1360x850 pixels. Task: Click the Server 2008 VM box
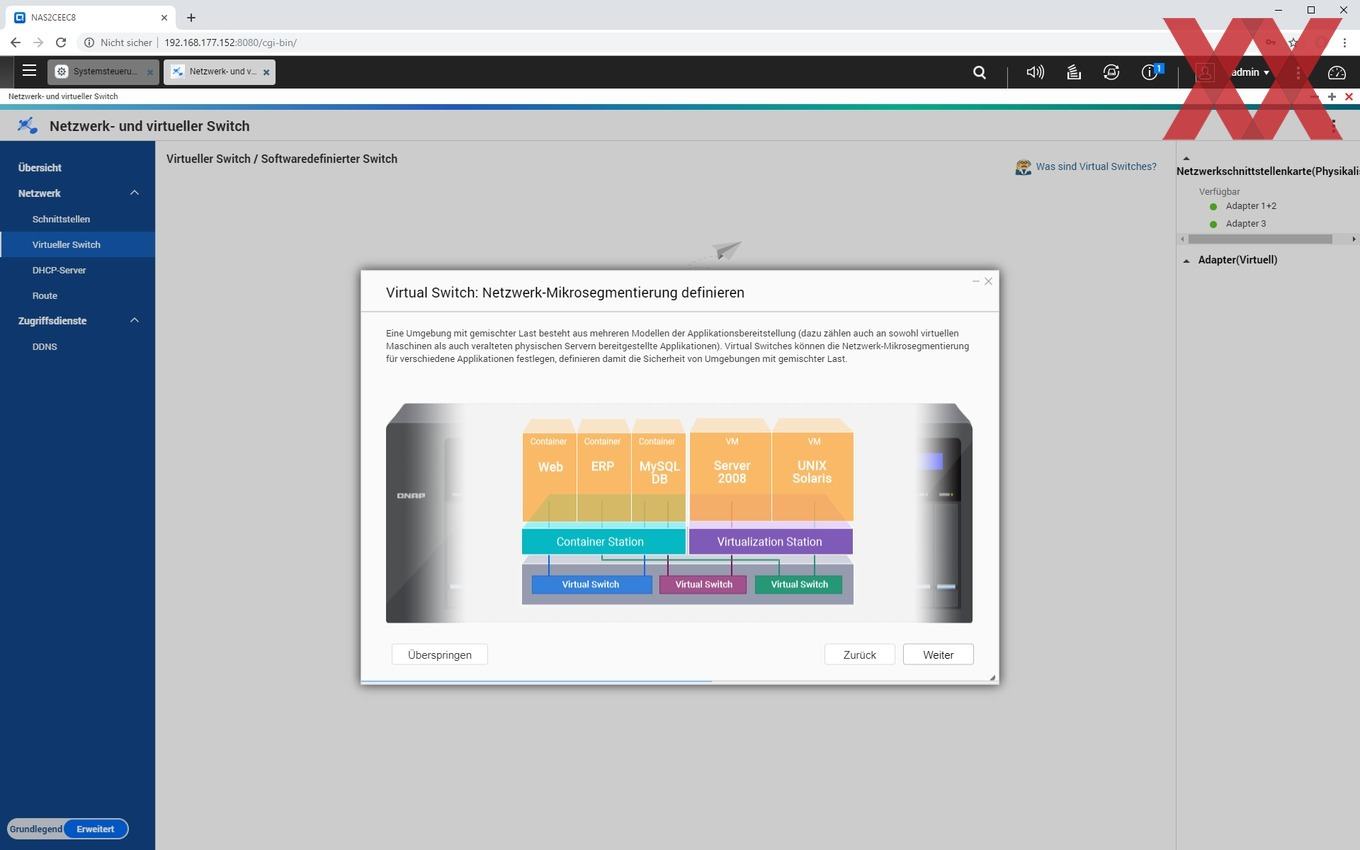coord(731,475)
